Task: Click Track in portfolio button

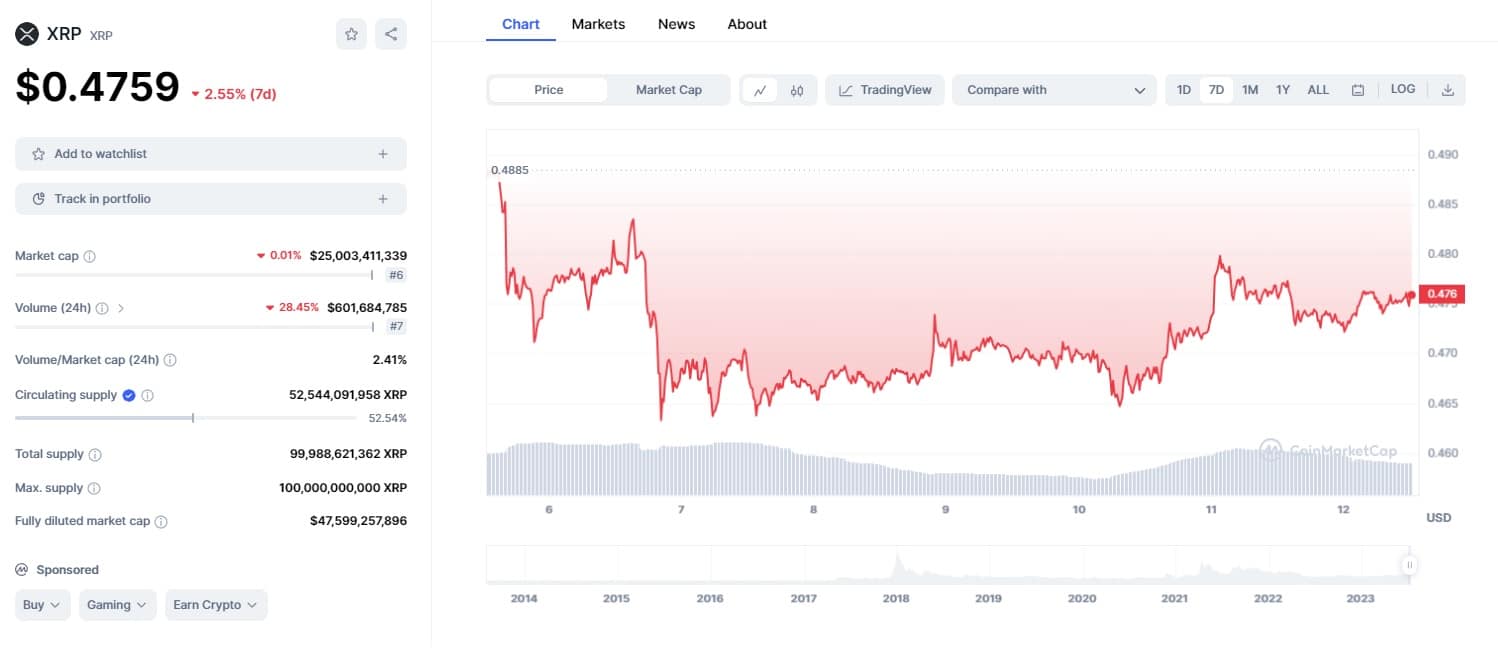Action: [210, 199]
